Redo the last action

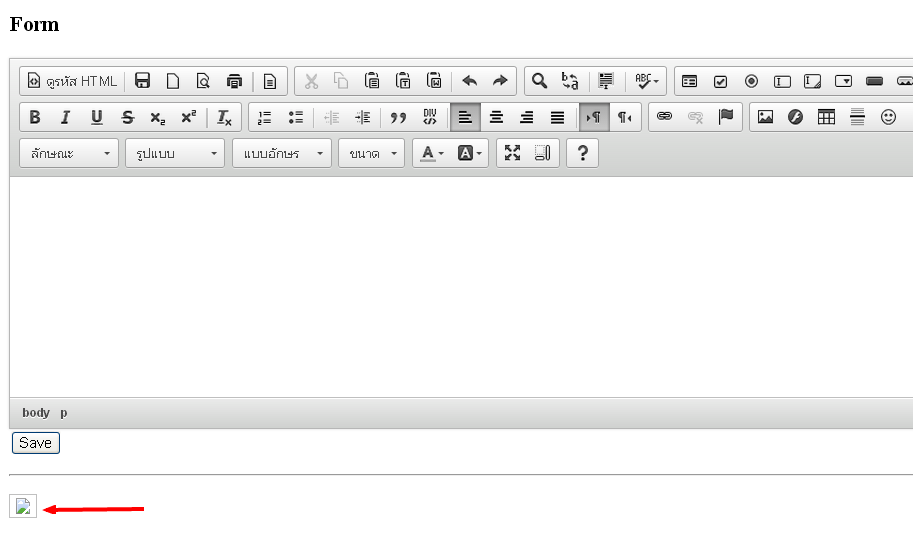[x=500, y=81]
